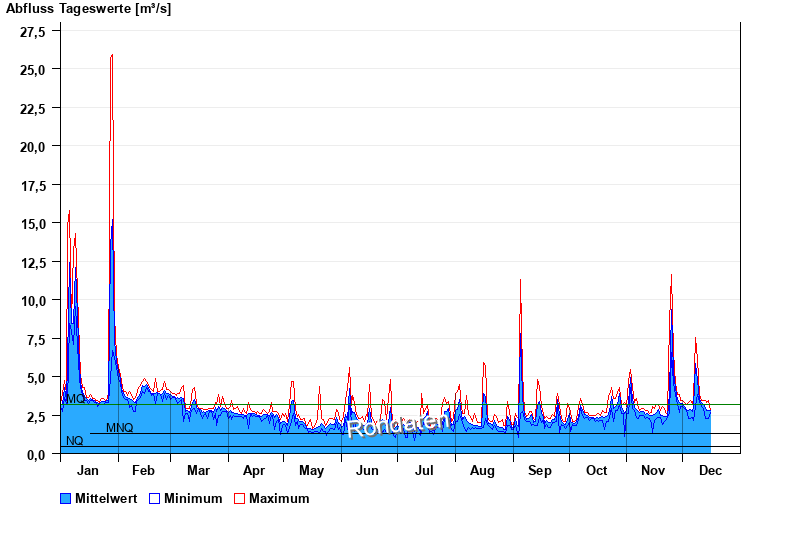Screen dimensions: 800x550
Task: Click the Minimum legend swatch box
Action: point(154,498)
